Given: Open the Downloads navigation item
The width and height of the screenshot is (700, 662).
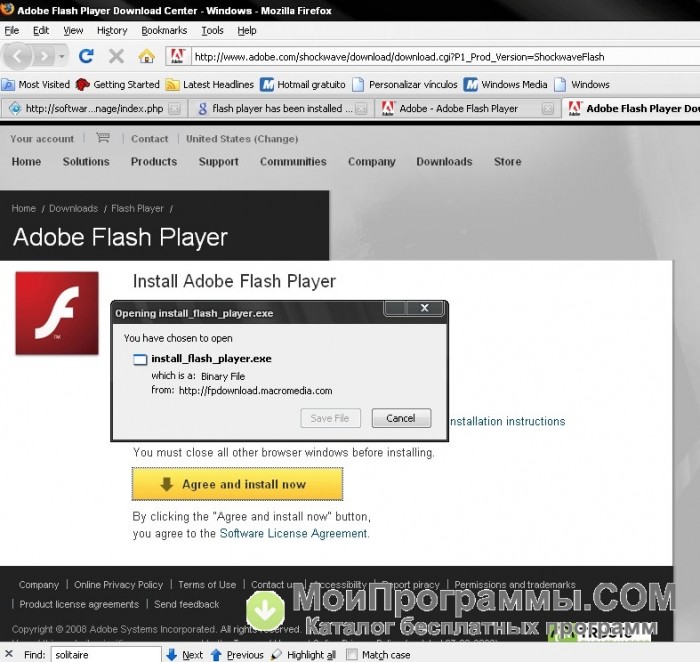Looking at the screenshot, I should click(x=444, y=162).
